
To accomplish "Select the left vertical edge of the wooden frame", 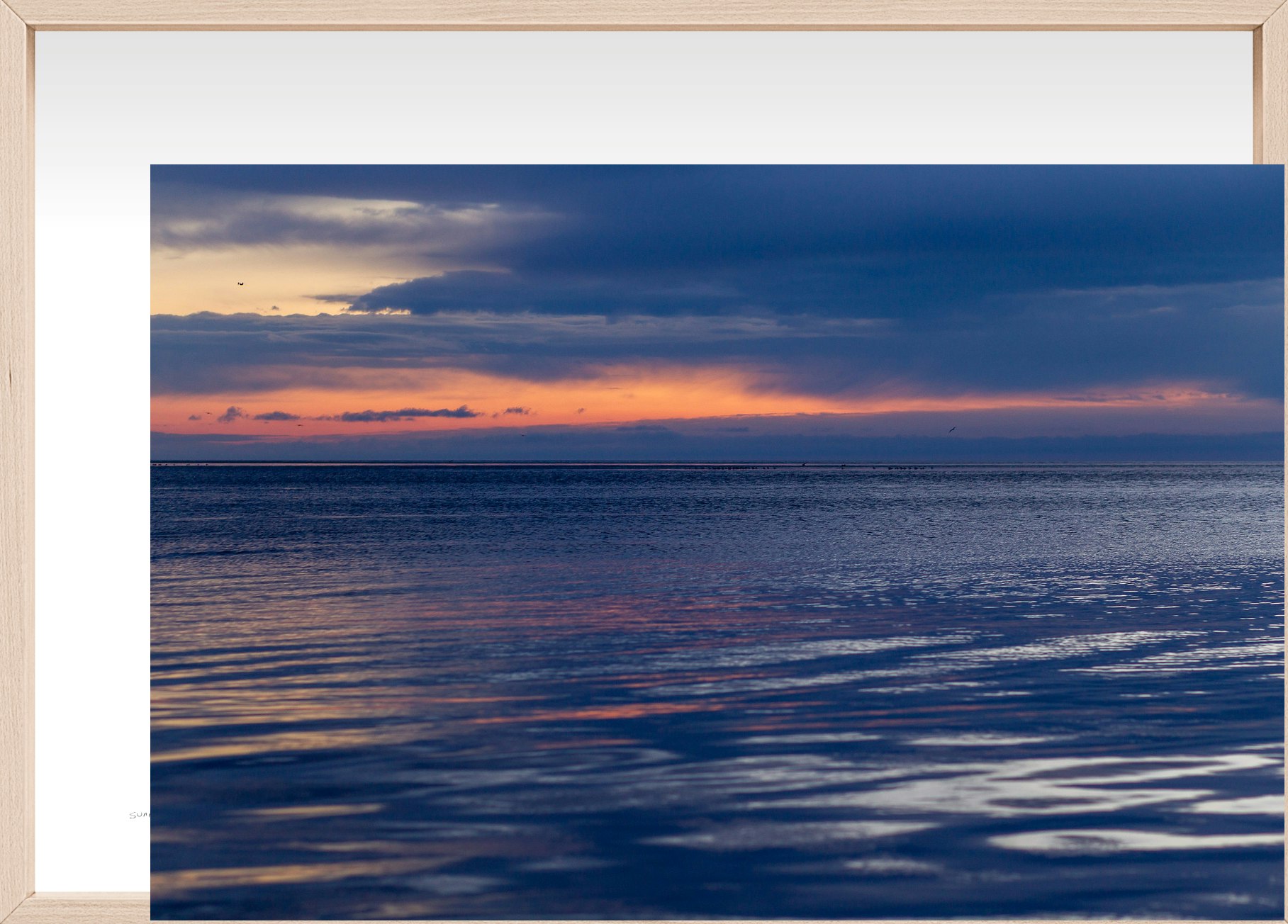I will (x=16, y=461).
